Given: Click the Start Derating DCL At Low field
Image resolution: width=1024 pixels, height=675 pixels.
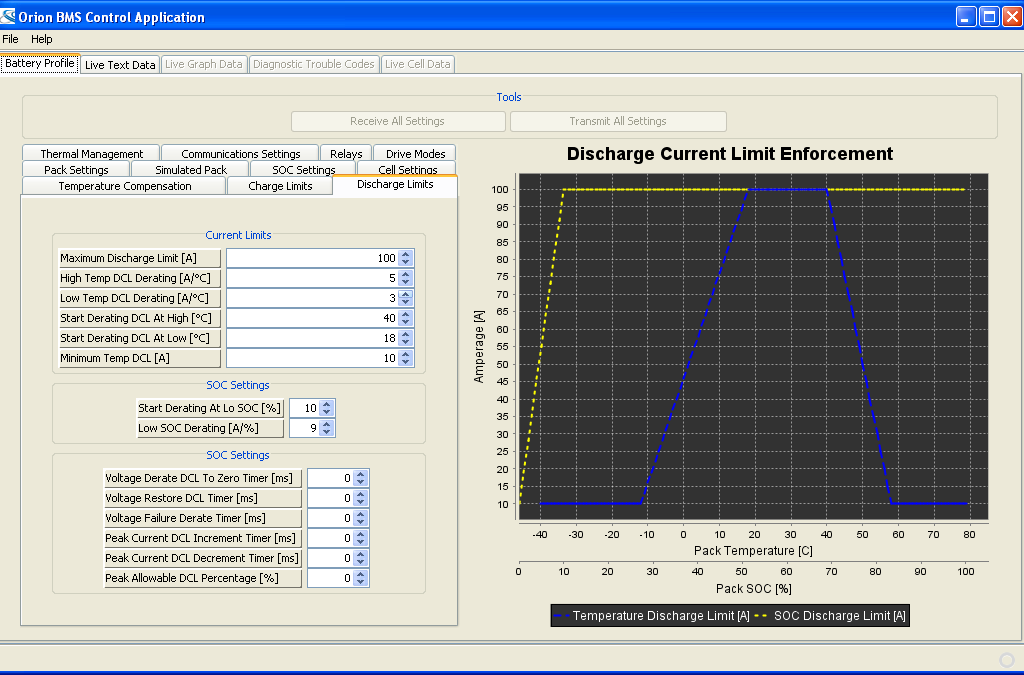Looking at the screenshot, I should click(312, 338).
